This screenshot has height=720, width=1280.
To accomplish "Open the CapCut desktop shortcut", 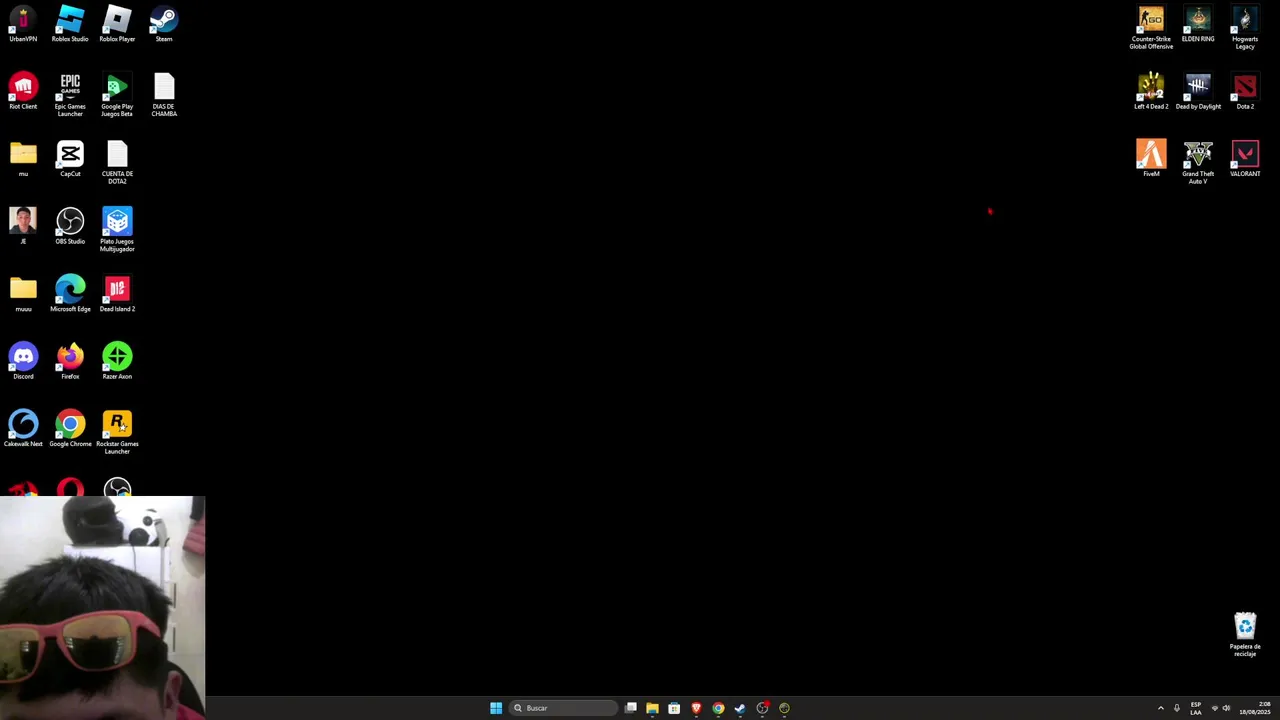I will [x=70, y=158].
